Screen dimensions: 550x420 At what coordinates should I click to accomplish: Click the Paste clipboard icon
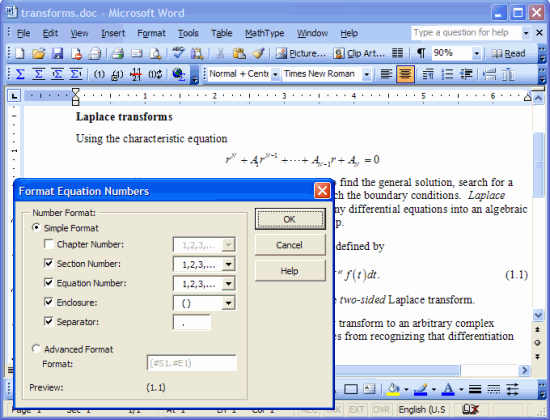[239, 54]
